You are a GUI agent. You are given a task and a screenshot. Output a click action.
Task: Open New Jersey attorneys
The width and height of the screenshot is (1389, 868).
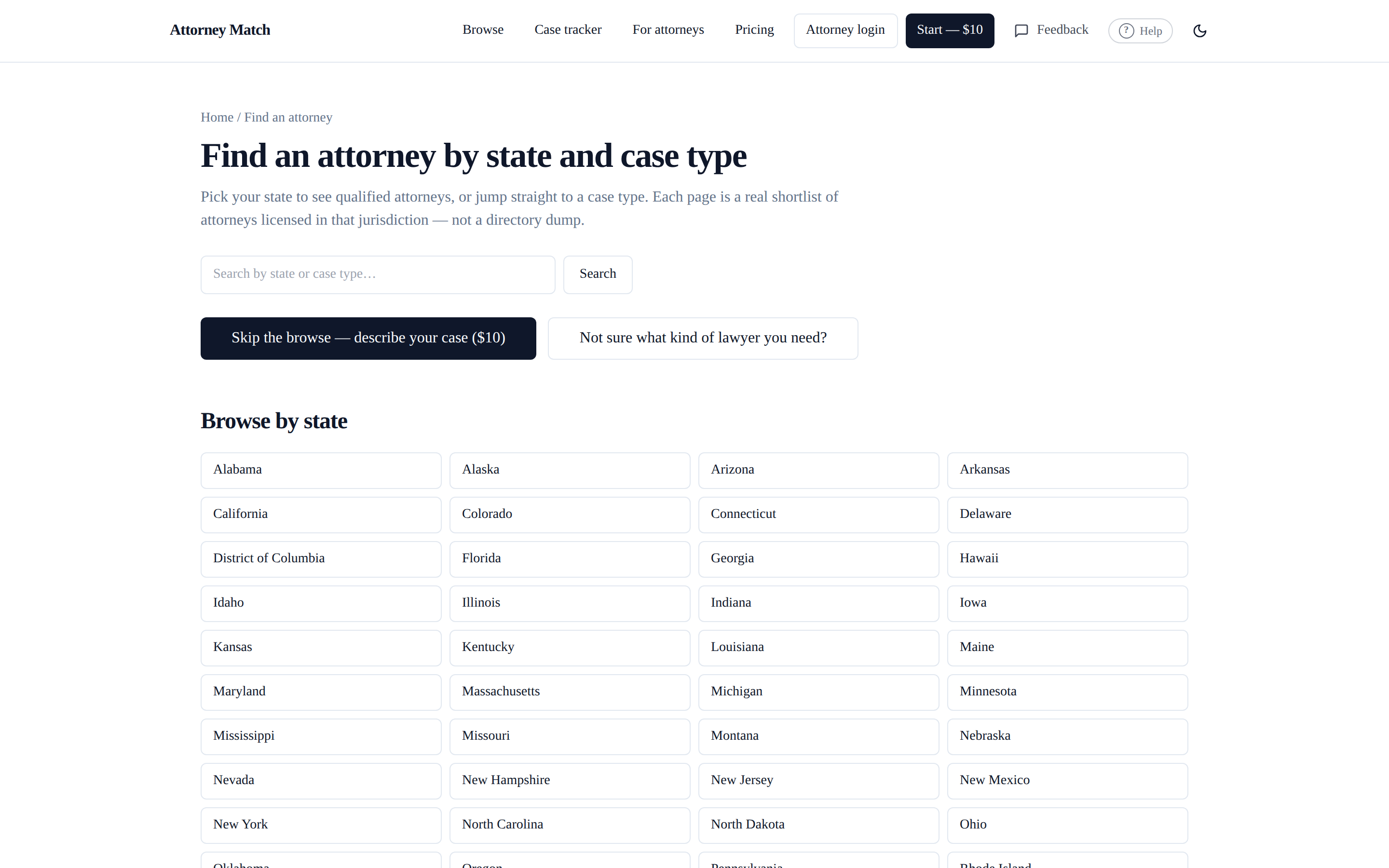click(818, 781)
